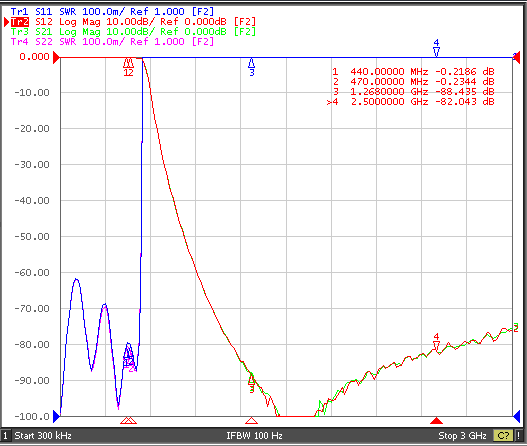Image resolution: width=527 pixels, height=446 pixels.
Task: Click red marker 4 on the S12 trace
Action: tap(436, 342)
